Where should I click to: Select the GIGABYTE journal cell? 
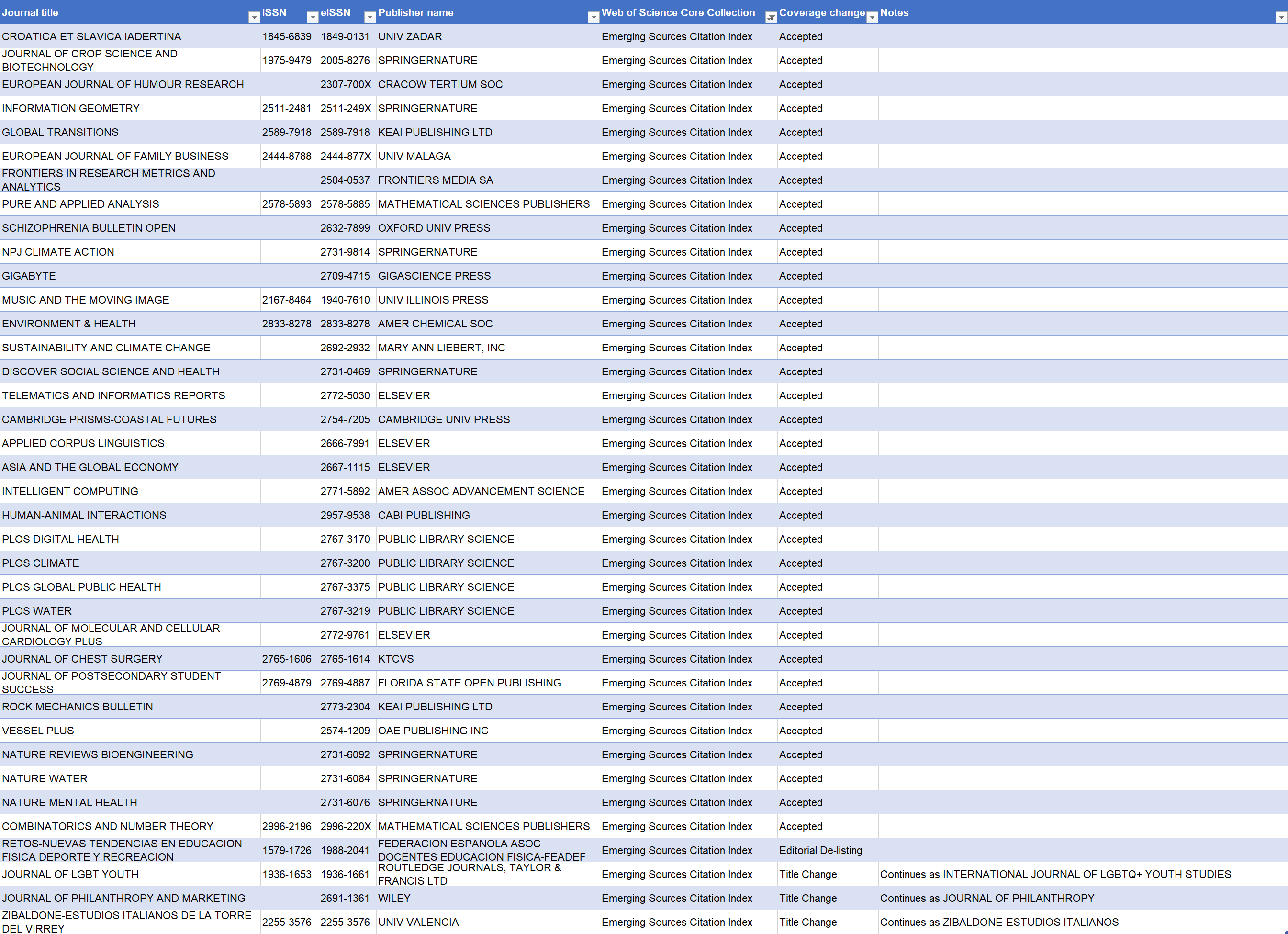[130, 276]
